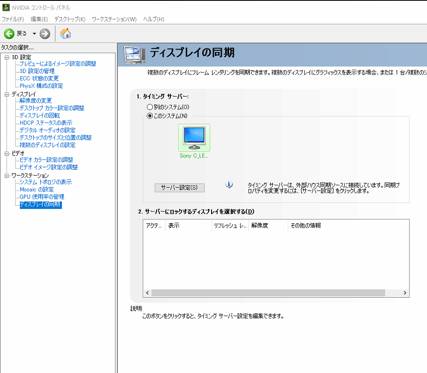Click the サーバー設定(S) button

pyautogui.click(x=180, y=188)
